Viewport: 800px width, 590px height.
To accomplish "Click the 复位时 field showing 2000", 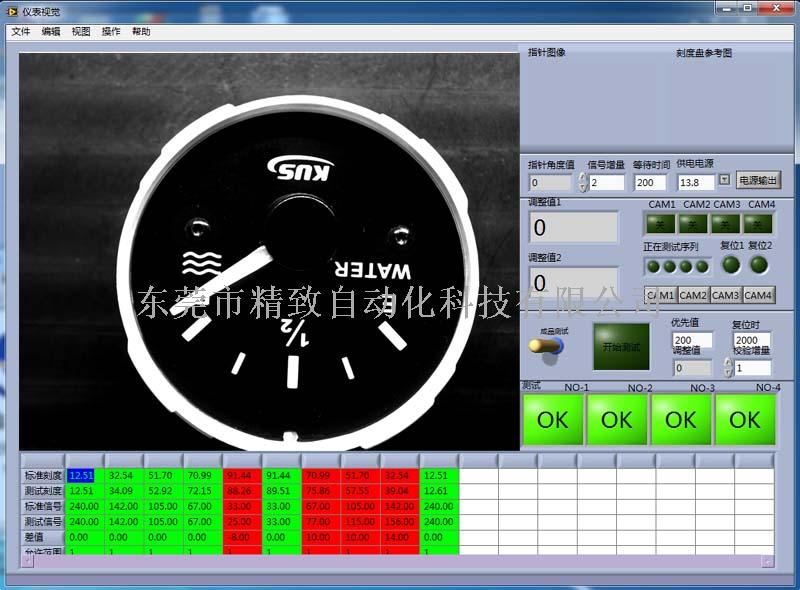I will (752, 339).
